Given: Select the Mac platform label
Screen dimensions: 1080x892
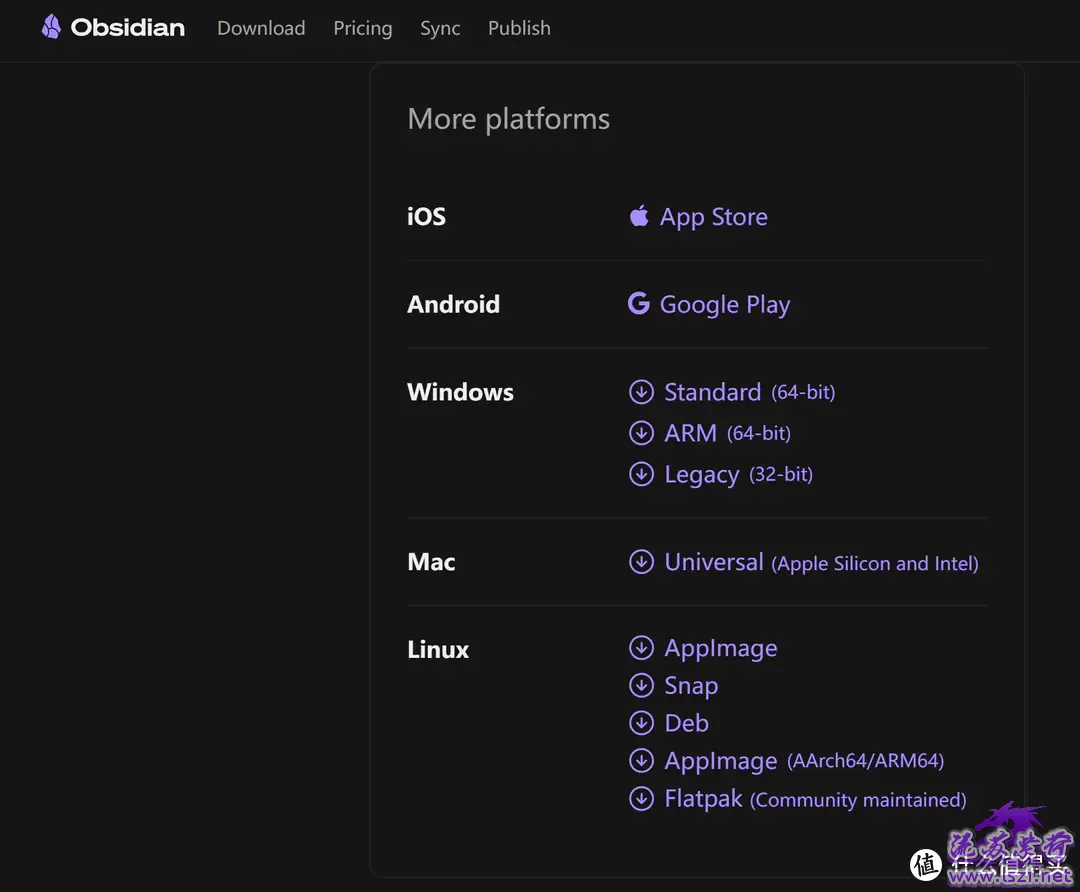Looking at the screenshot, I should 431,562.
